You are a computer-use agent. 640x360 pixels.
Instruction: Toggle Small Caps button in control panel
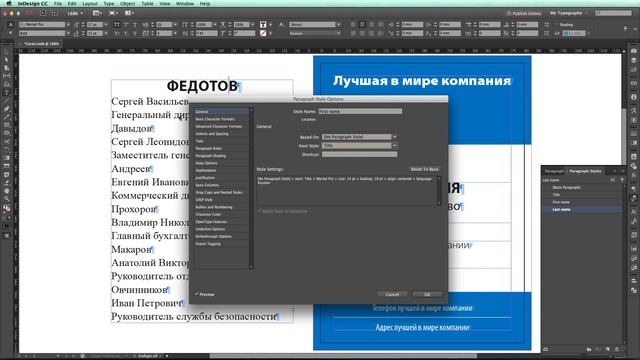pos(117,33)
